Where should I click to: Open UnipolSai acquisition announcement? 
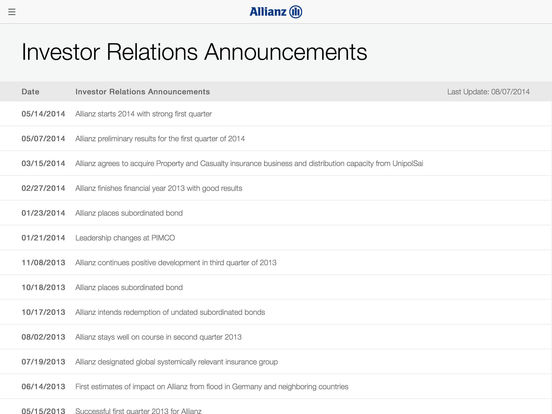click(276, 163)
